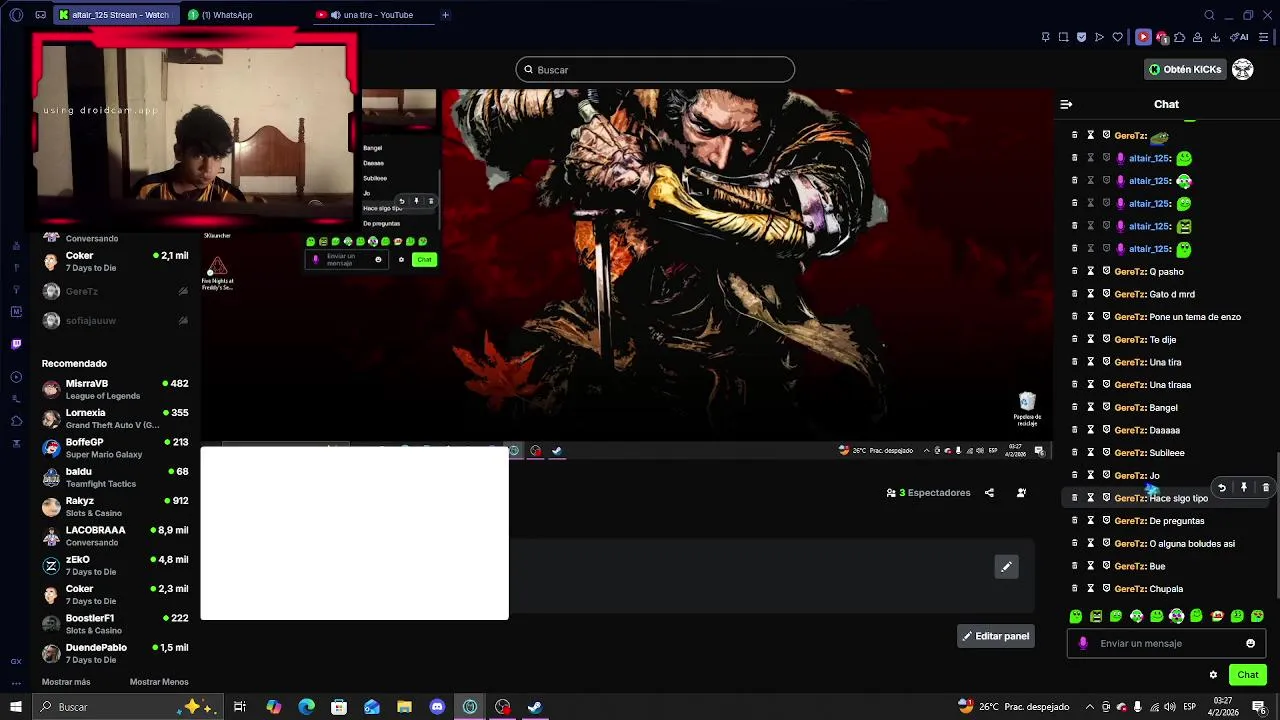Open the snapshot tool in toolbar

pos(1063,37)
